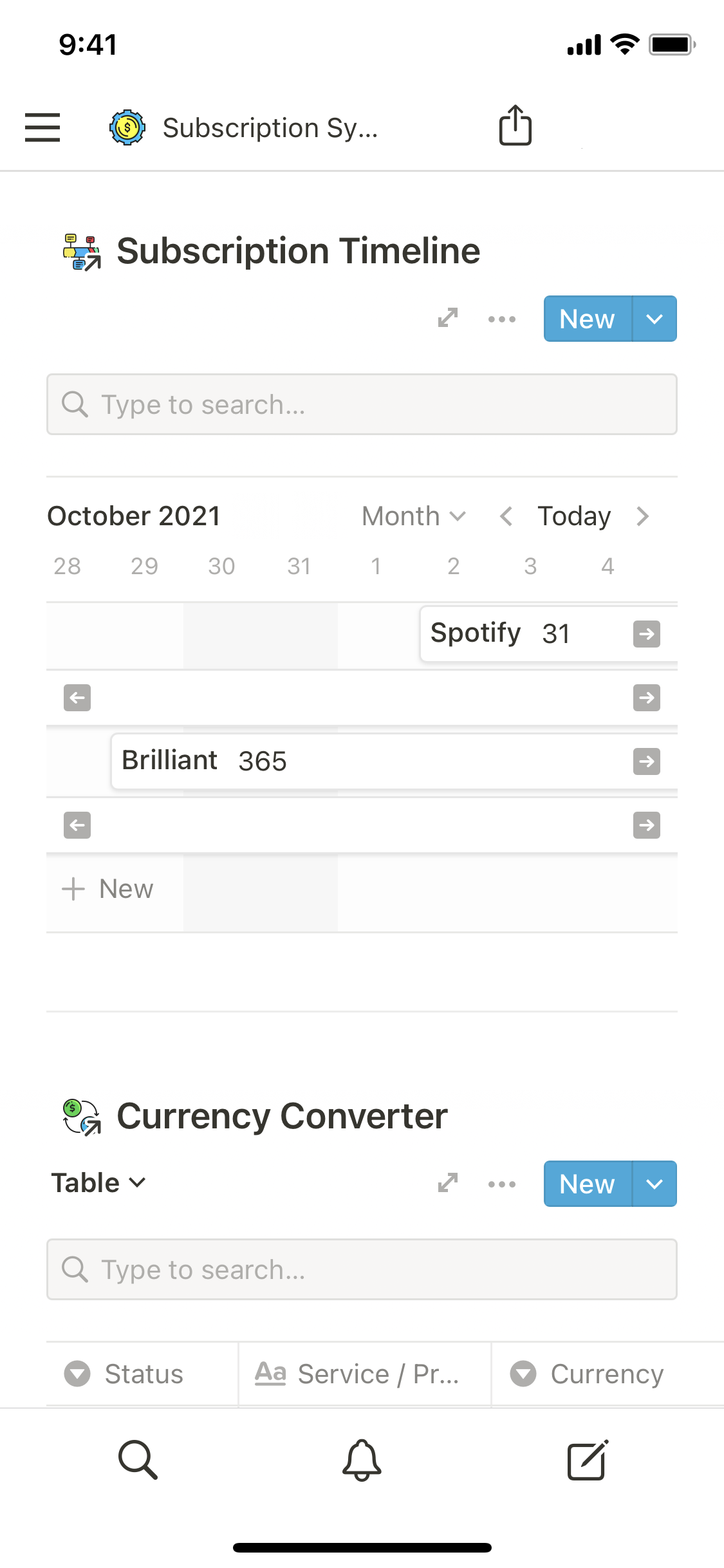Screen dimensions: 724x1568
Task: Tap the bottom search magnifier icon
Action: tap(138, 1459)
